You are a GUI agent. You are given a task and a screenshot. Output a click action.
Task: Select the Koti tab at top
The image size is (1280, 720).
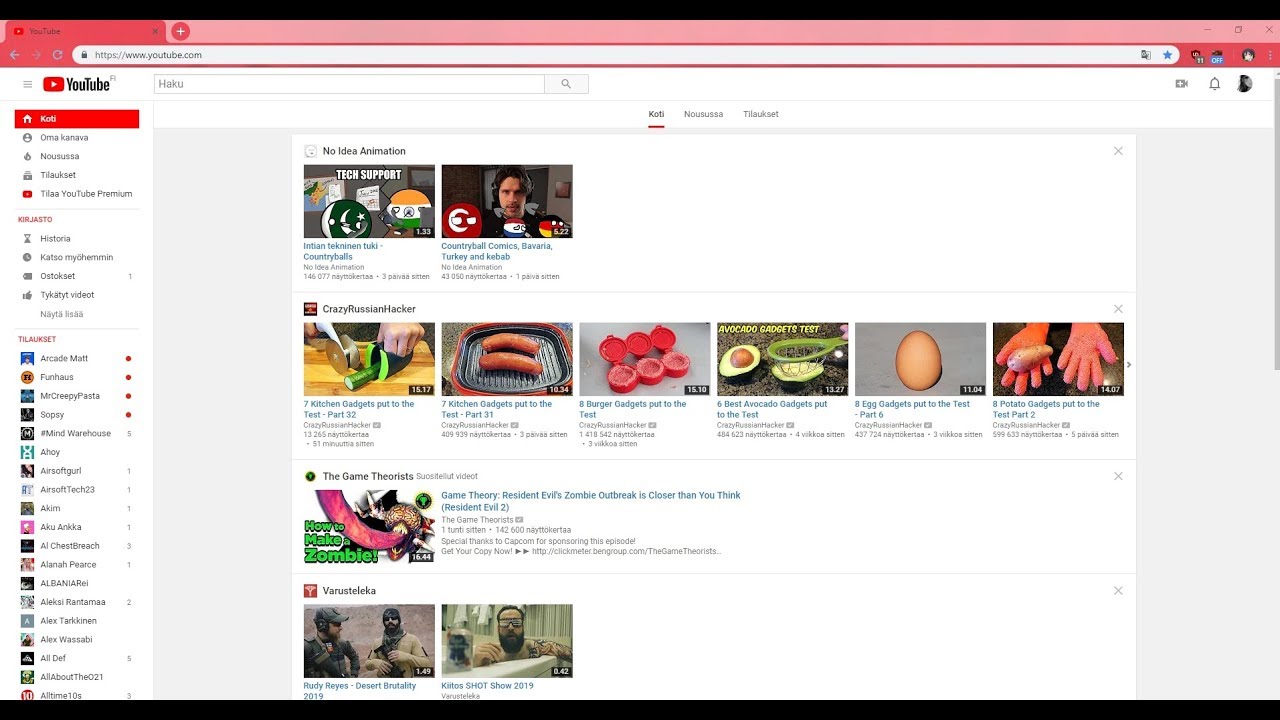[x=656, y=114]
